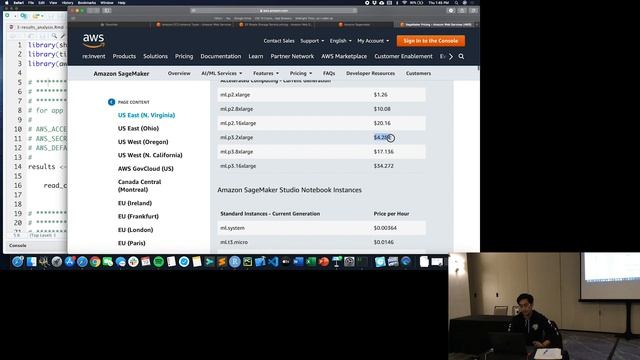This screenshot has height=360, width=640.
Task: Open Documentation in AWS navigation
Action: click(221, 56)
